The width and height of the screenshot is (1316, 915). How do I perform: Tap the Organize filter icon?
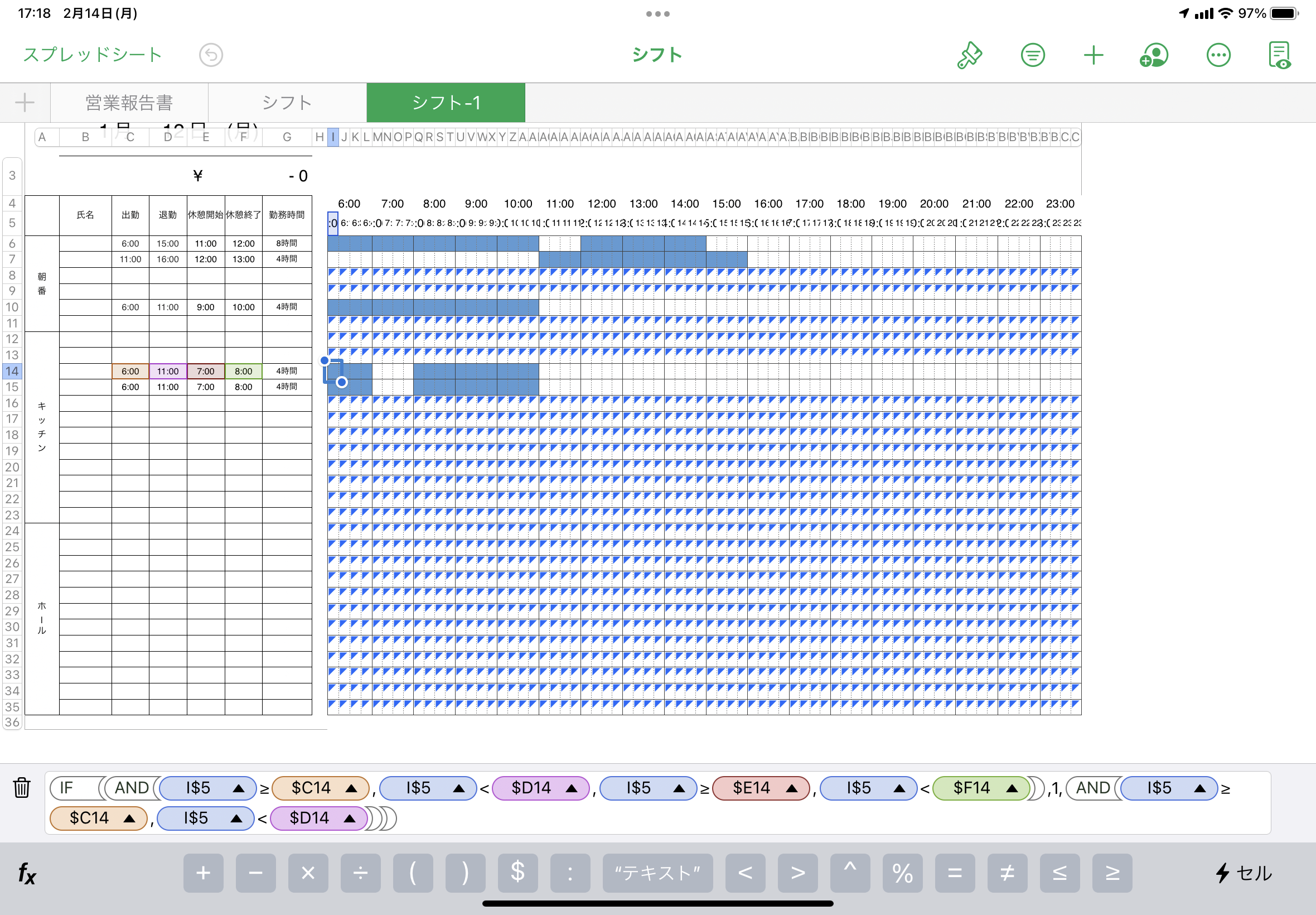1032,56
